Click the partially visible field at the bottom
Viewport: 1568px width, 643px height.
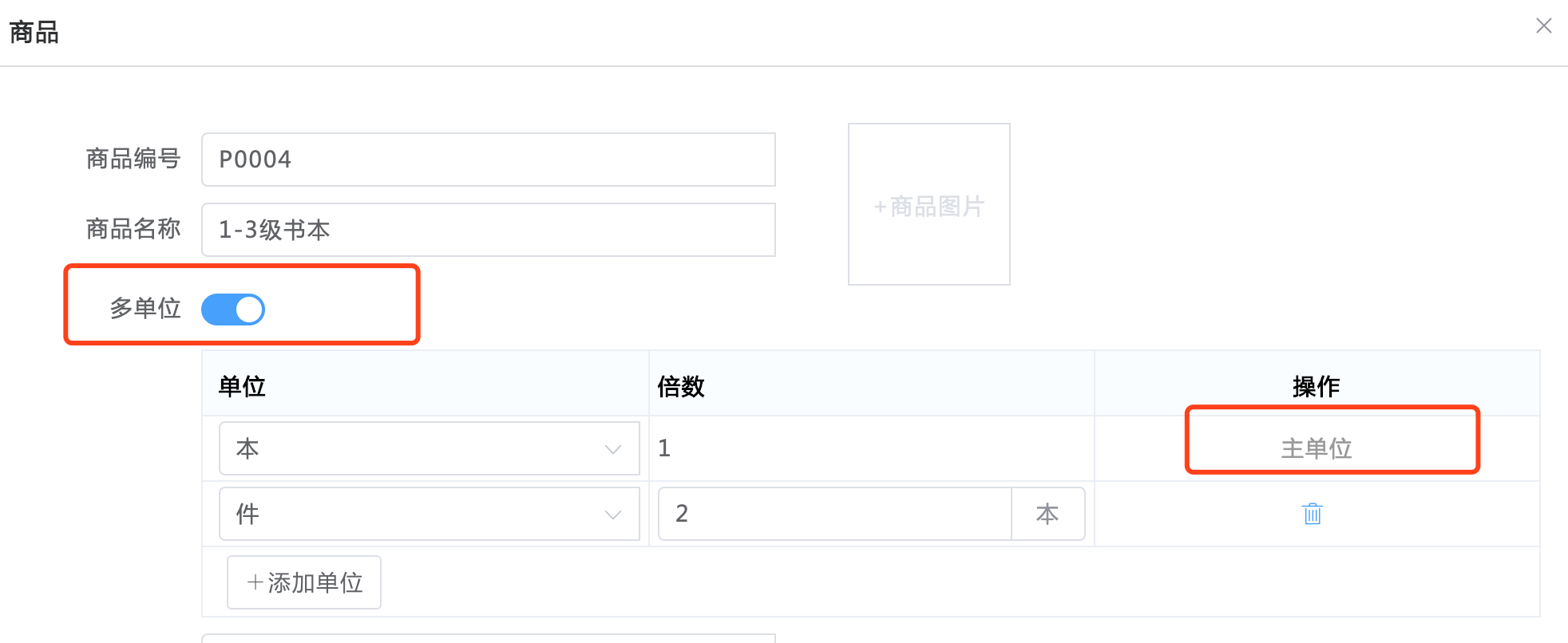point(488,638)
